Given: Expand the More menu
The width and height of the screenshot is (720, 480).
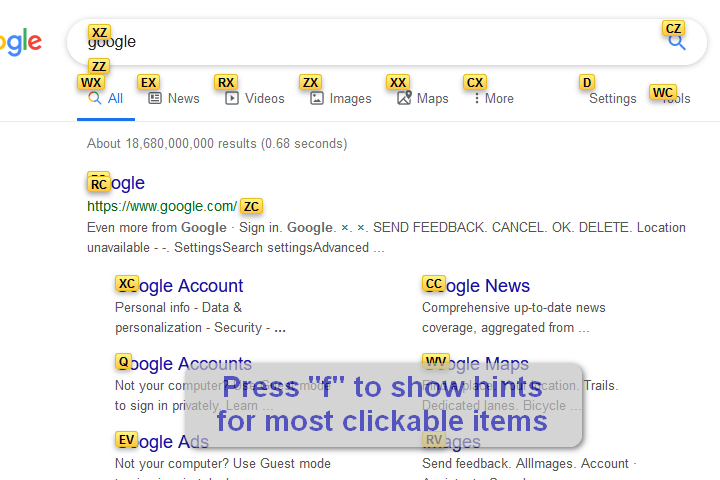Looking at the screenshot, I should [x=494, y=98].
